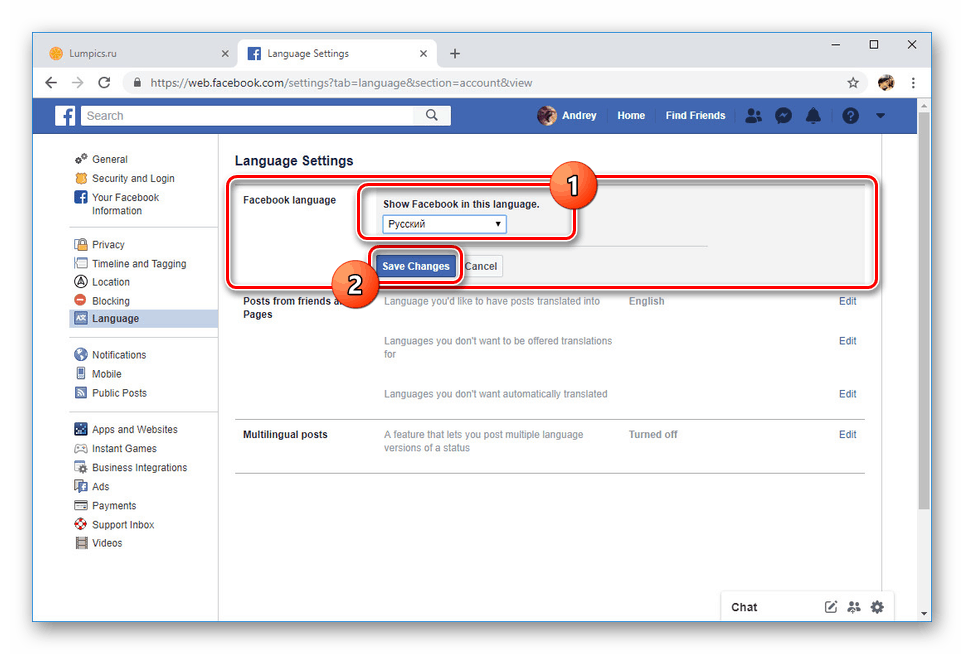The image size is (964, 654).
Task: Reload the page with refresh icon
Action: pos(105,82)
